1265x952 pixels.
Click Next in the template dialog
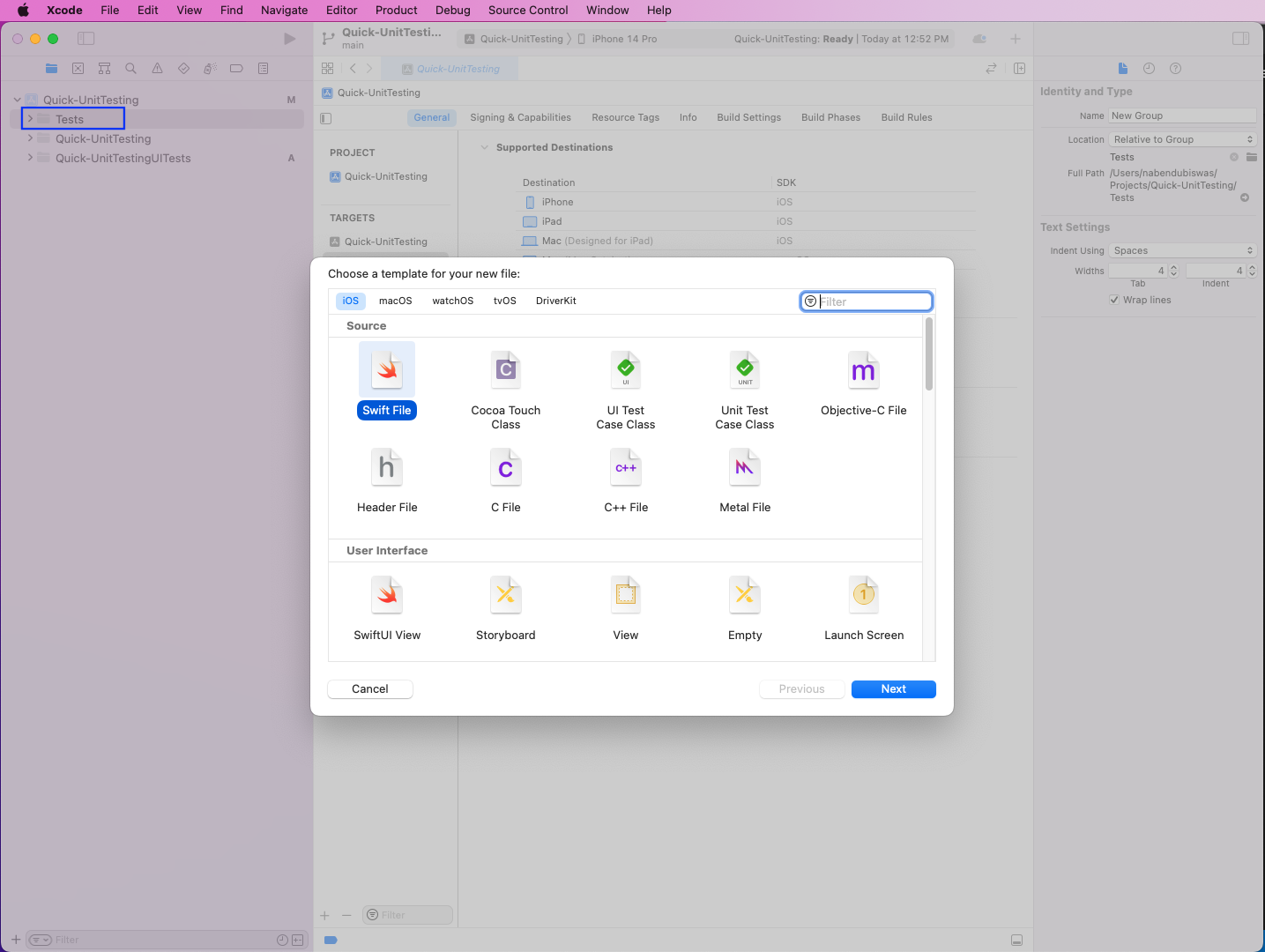click(x=894, y=689)
